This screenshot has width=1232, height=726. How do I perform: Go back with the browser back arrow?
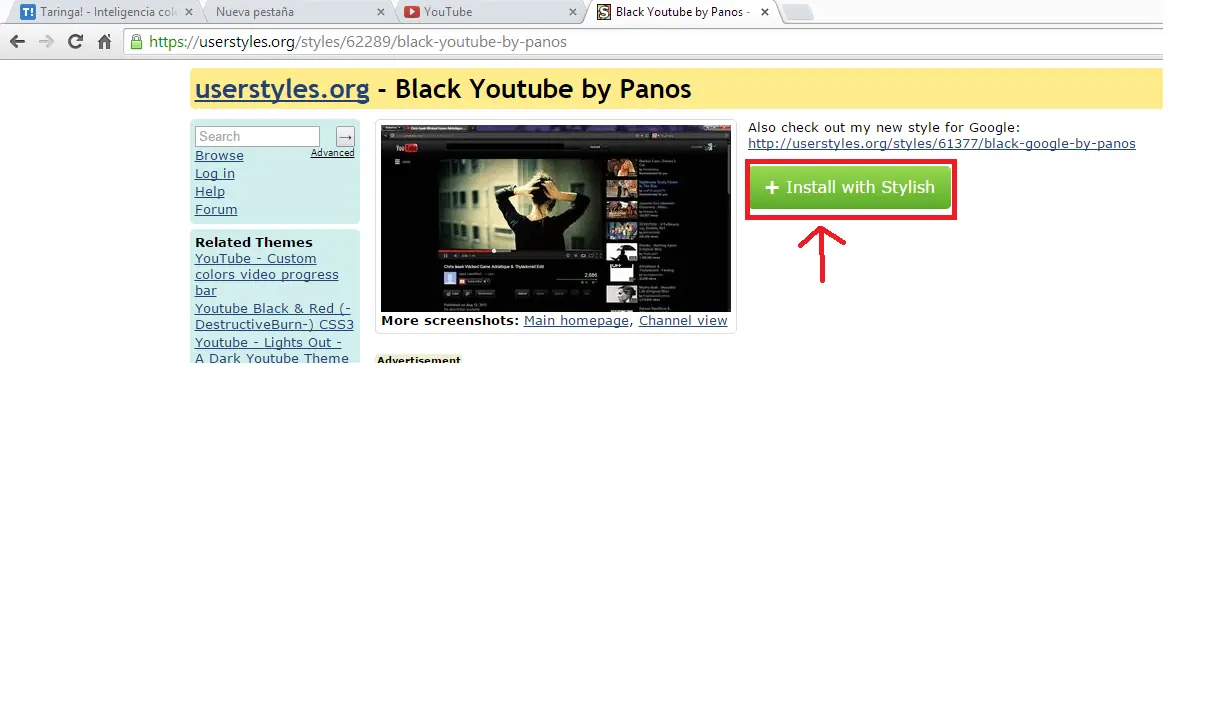pyautogui.click(x=17, y=42)
